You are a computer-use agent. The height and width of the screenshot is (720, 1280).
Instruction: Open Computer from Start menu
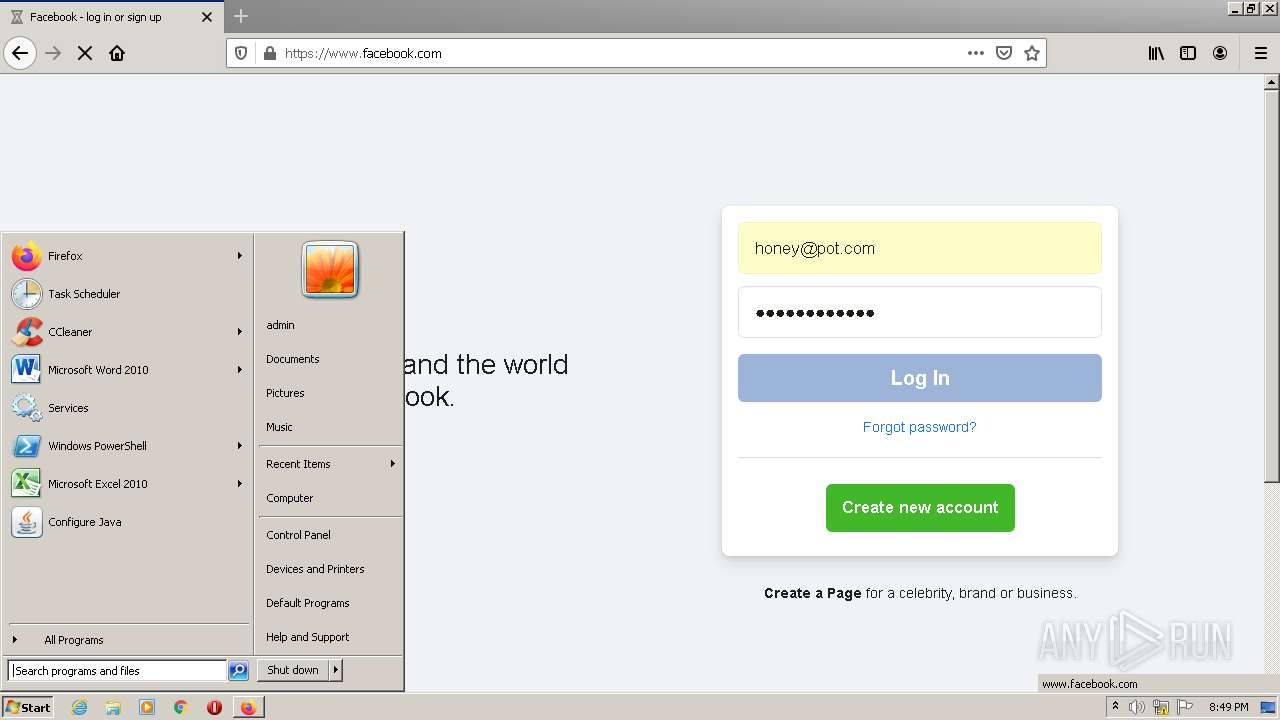coord(330,498)
